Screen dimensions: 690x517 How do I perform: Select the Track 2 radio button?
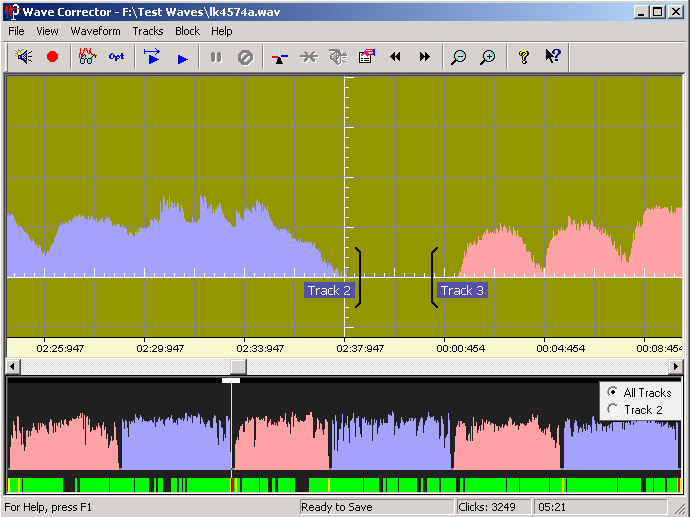click(612, 409)
